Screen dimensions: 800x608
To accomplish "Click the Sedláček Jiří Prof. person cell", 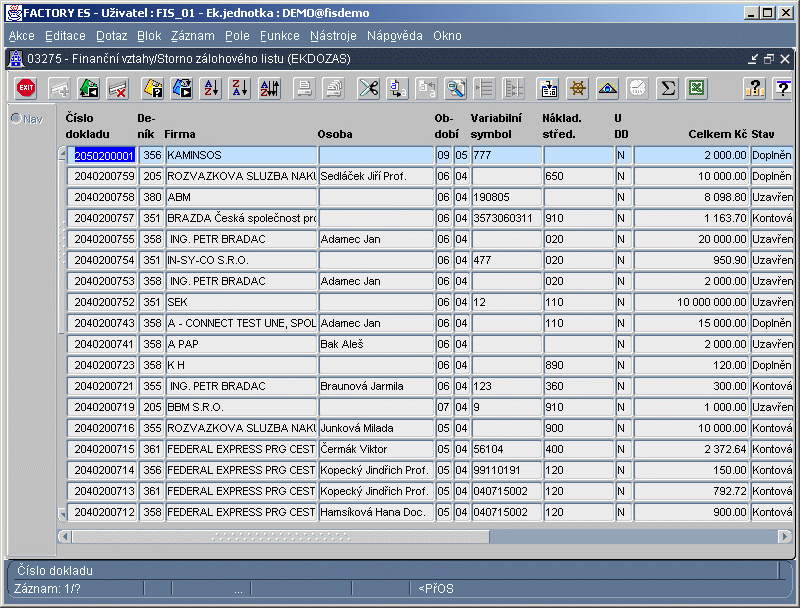I will click(376, 176).
